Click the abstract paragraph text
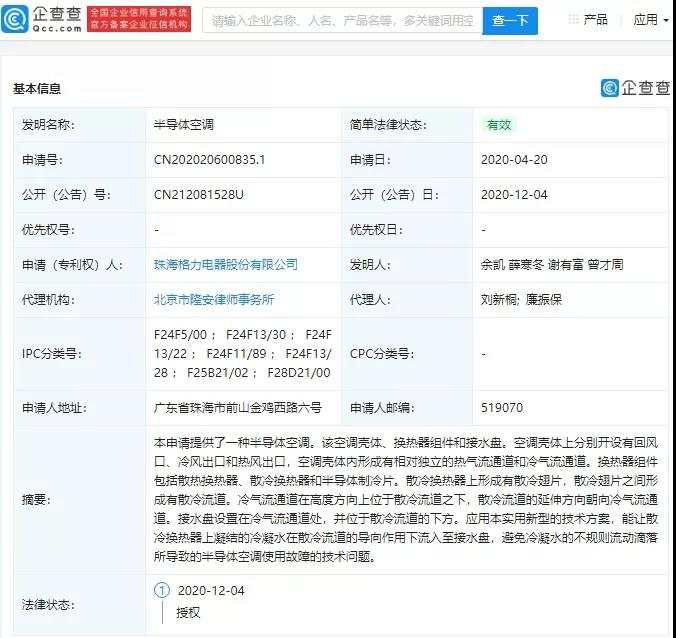This screenshot has width=676, height=638. tap(406, 500)
